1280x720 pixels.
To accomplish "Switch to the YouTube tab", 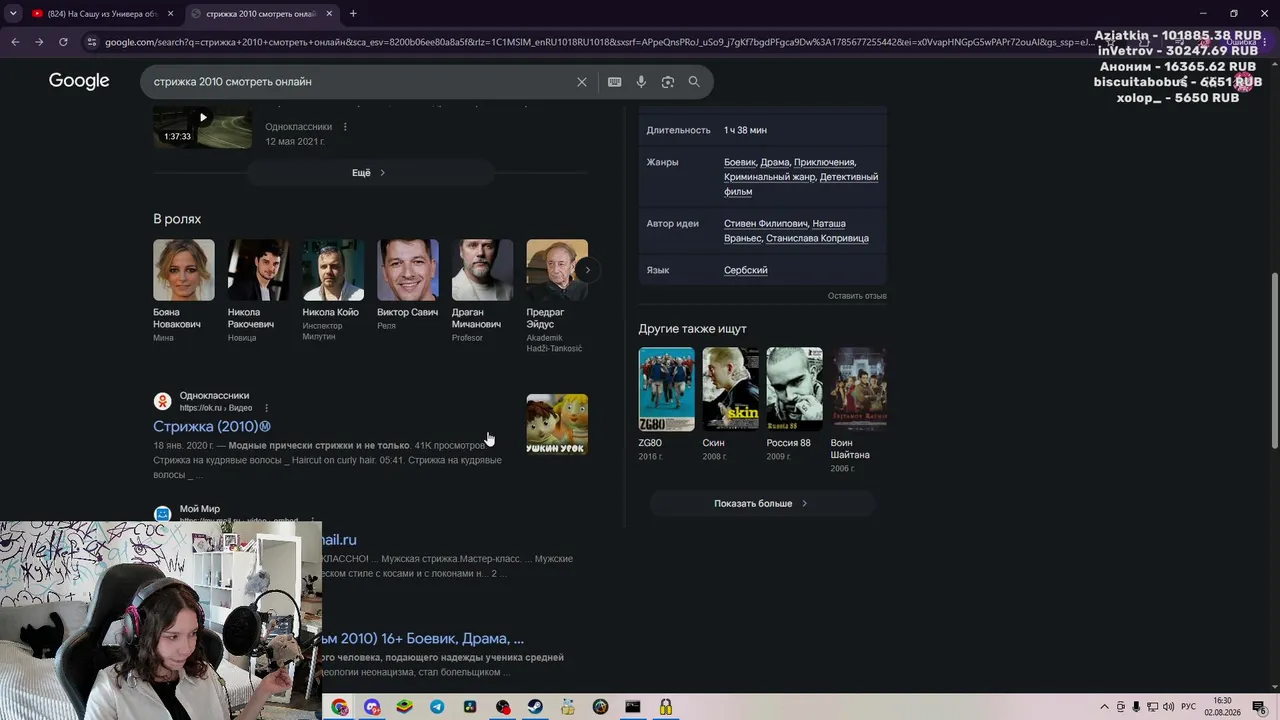I will pyautogui.click(x=103, y=14).
